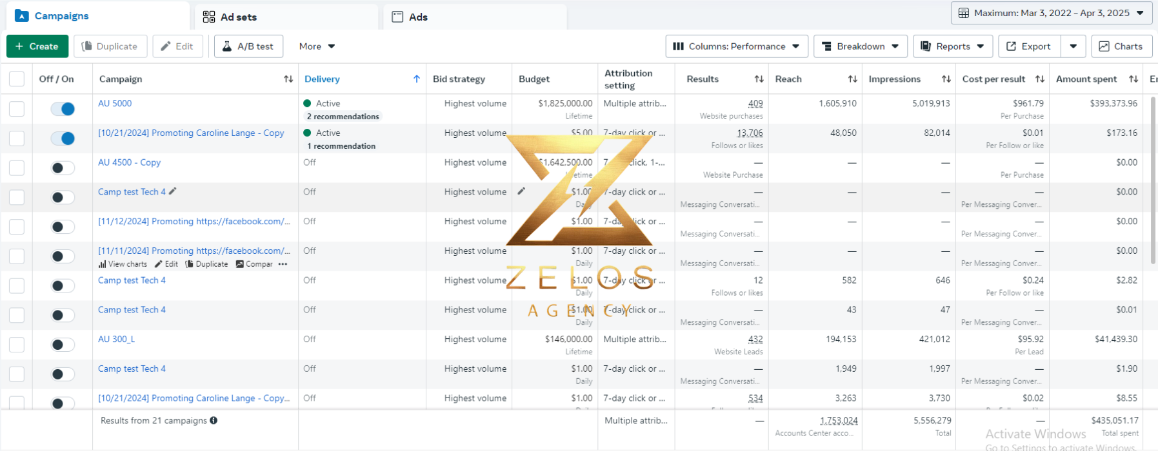Click the $393,373.96 amount spent cell
This screenshot has width=1158, height=451.
pyautogui.click(x=1113, y=103)
